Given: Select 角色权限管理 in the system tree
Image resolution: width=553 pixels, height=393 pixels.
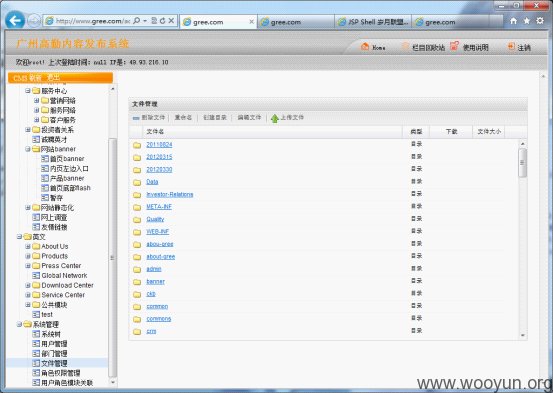Looking at the screenshot, I should point(61,373).
